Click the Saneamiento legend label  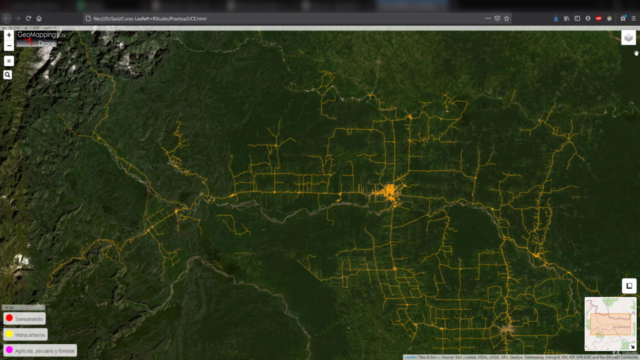29,319
